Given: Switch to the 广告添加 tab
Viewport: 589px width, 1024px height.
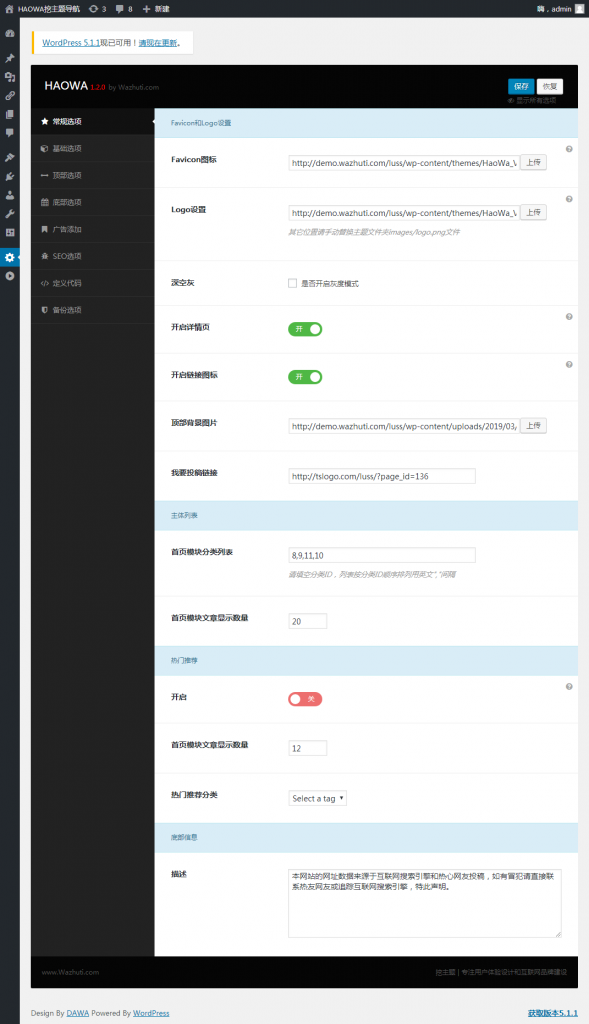Looking at the screenshot, I should pyautogui.click(x=93, y=229).
